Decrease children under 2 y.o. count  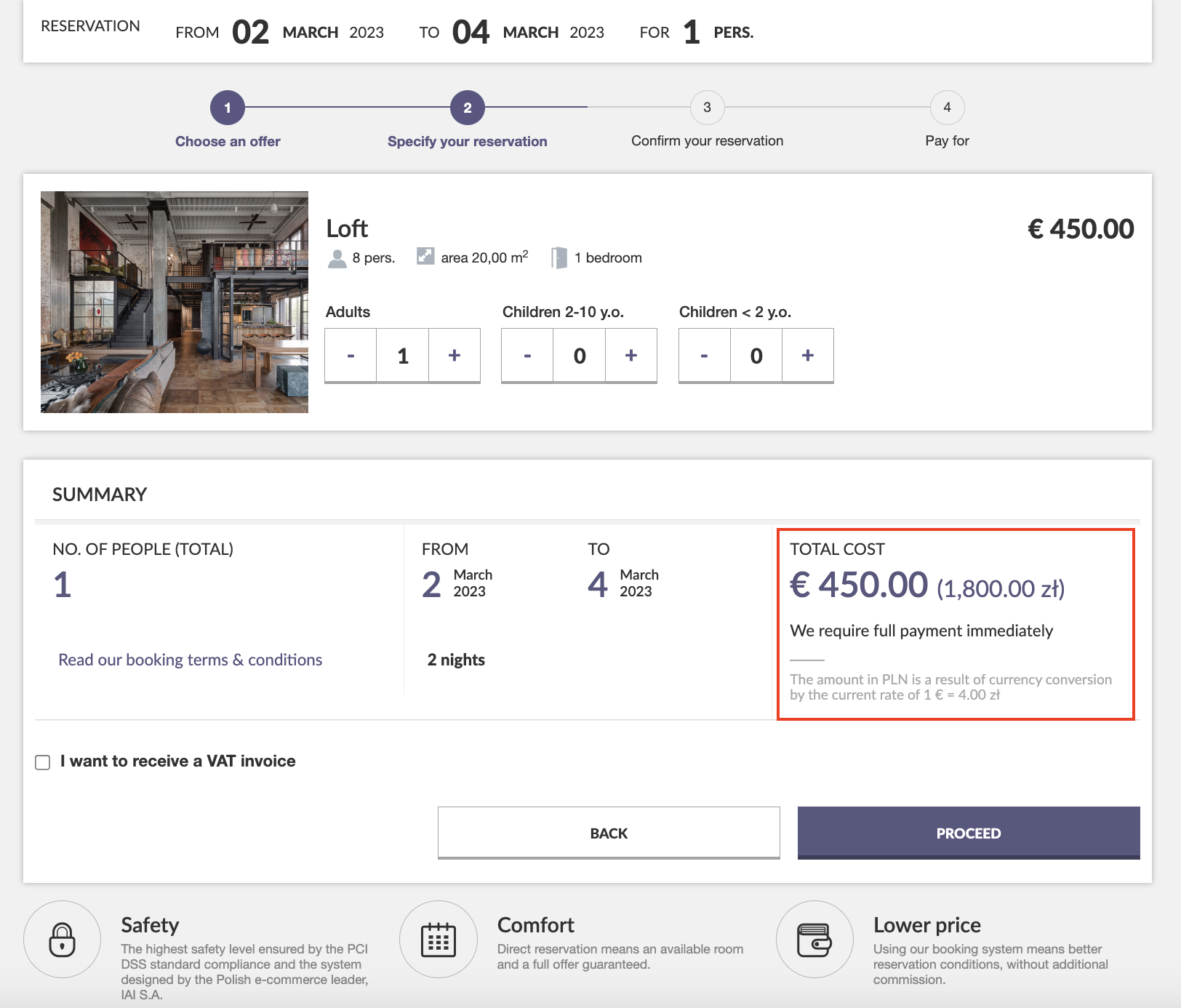(x=704, y=355)
